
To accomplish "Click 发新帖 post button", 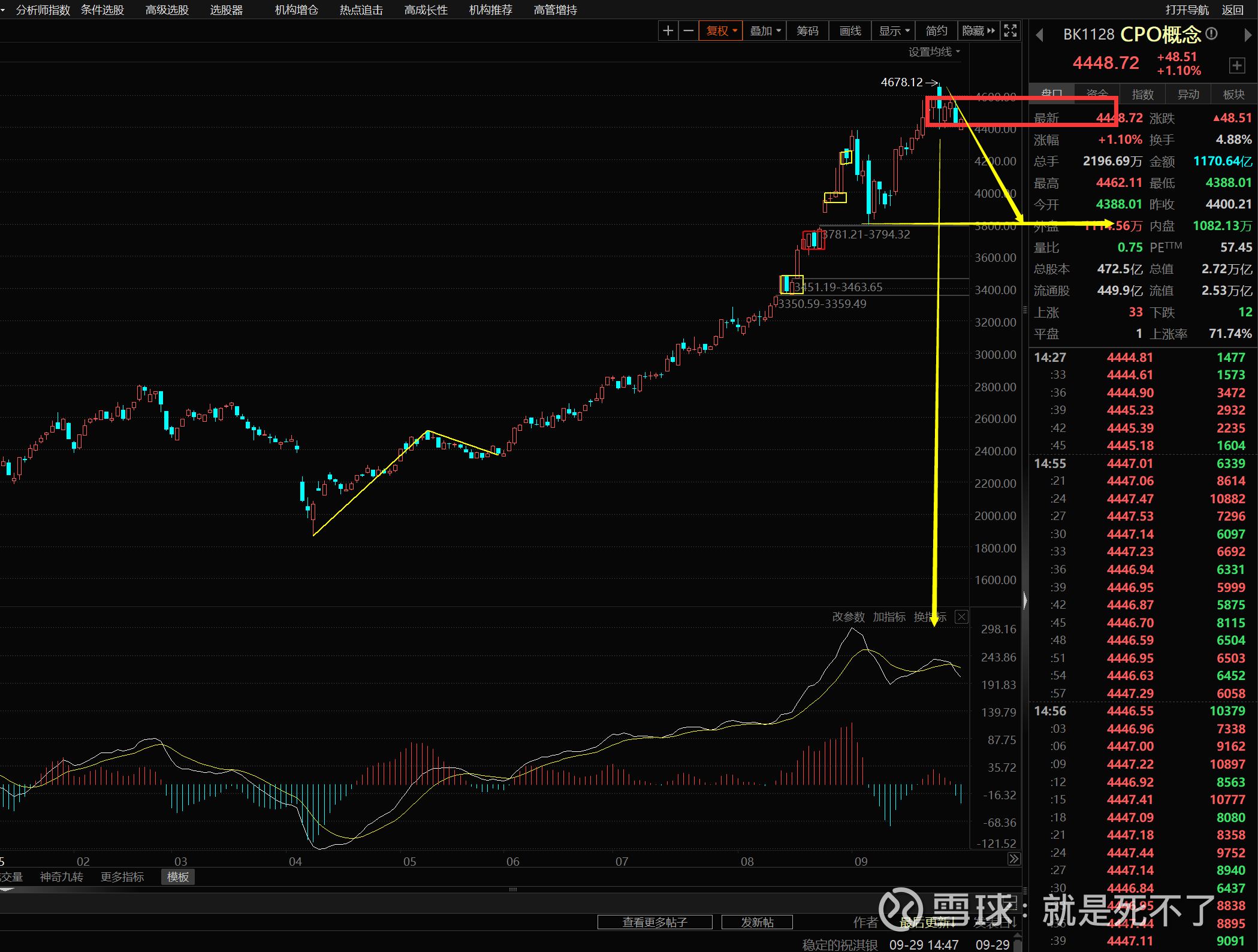I will 757,922.
